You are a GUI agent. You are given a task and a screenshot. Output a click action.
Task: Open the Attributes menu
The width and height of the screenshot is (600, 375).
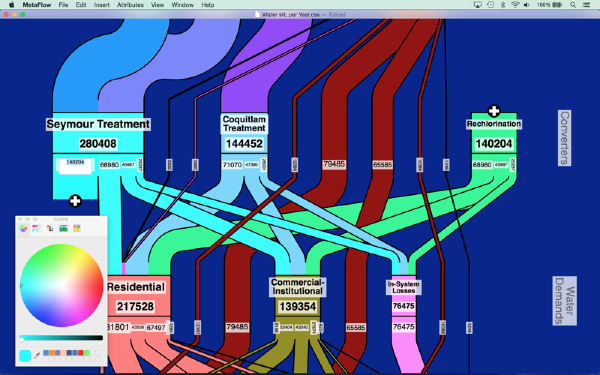point(130,5)
